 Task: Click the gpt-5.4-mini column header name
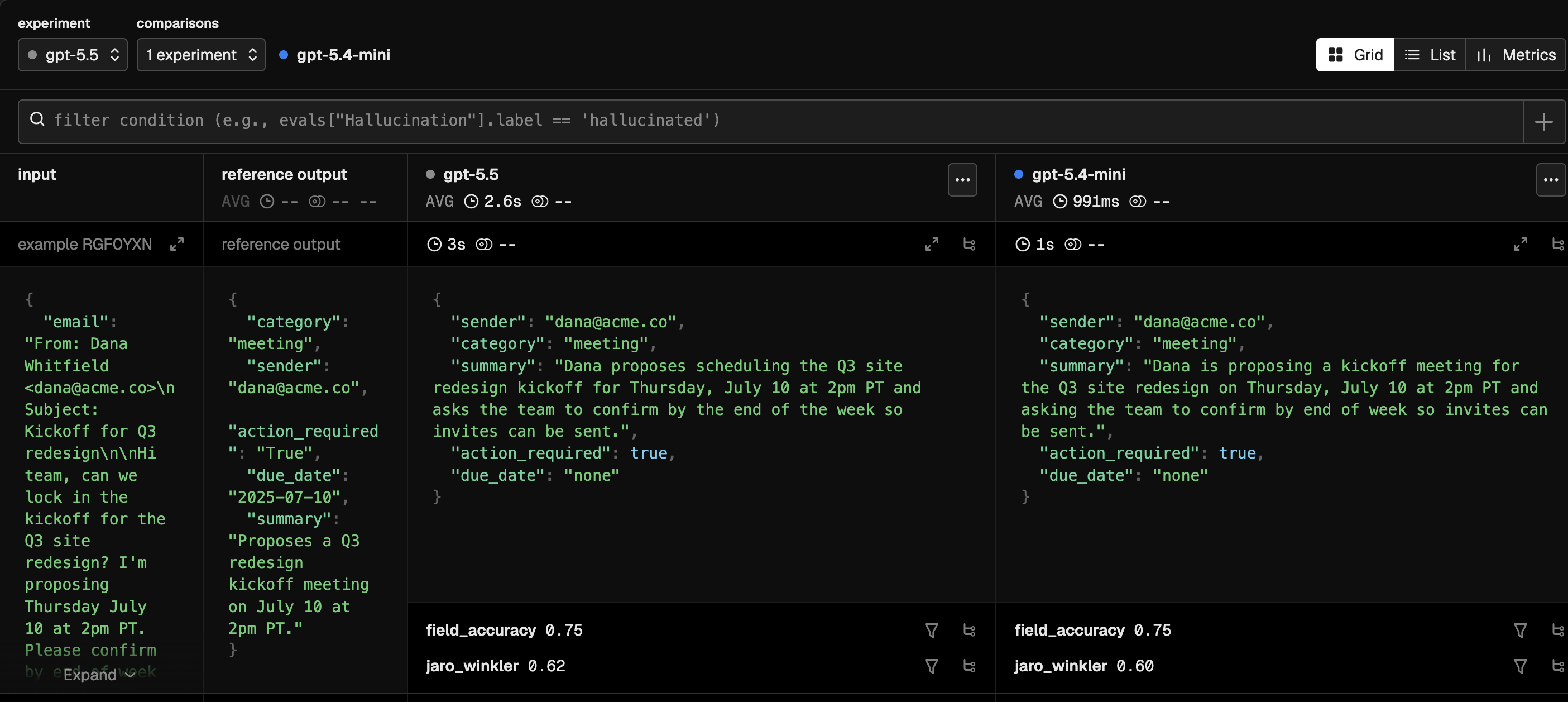1078,175
